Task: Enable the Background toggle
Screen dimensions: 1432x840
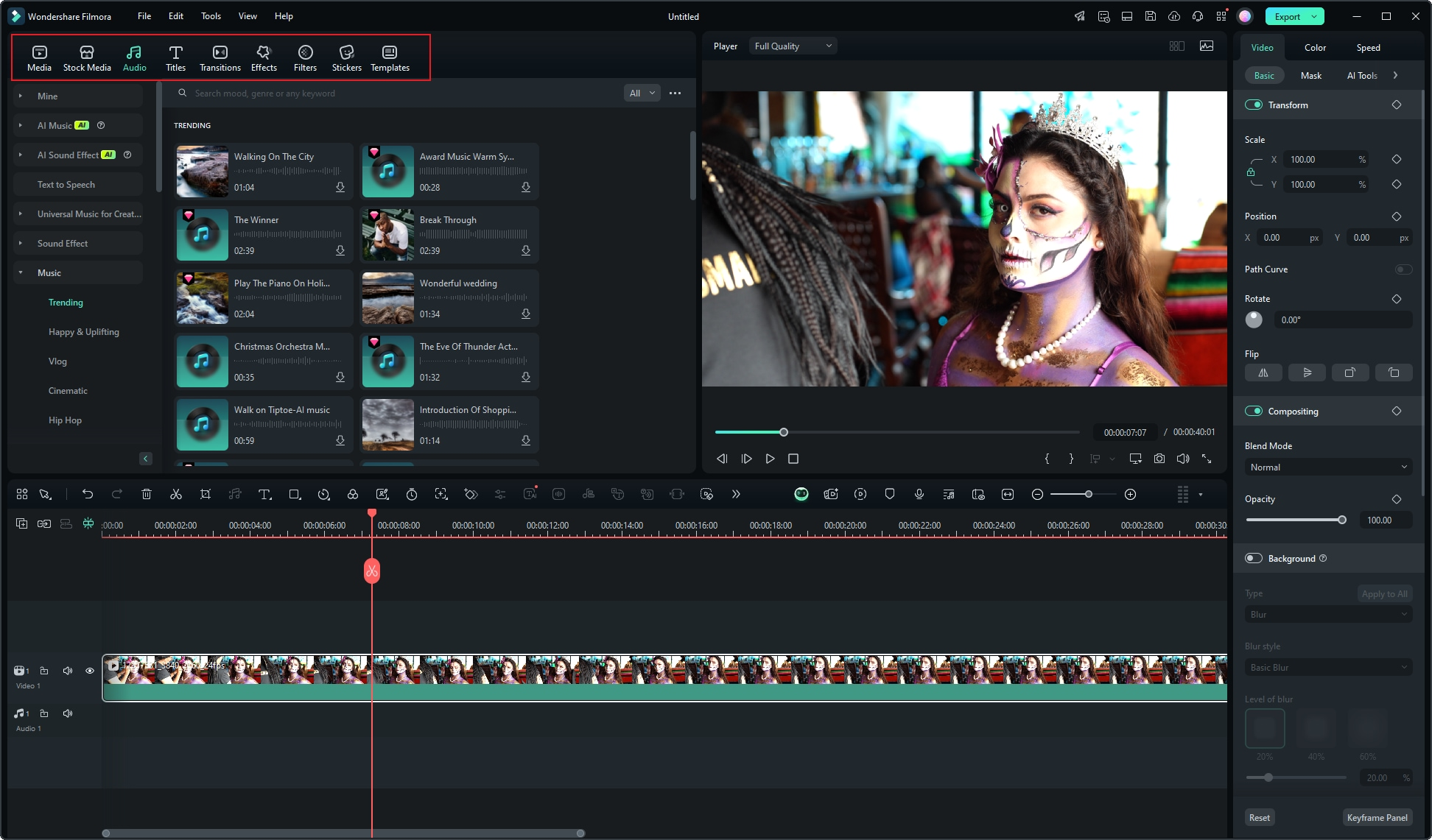Action: click(x=1254, y=558)
